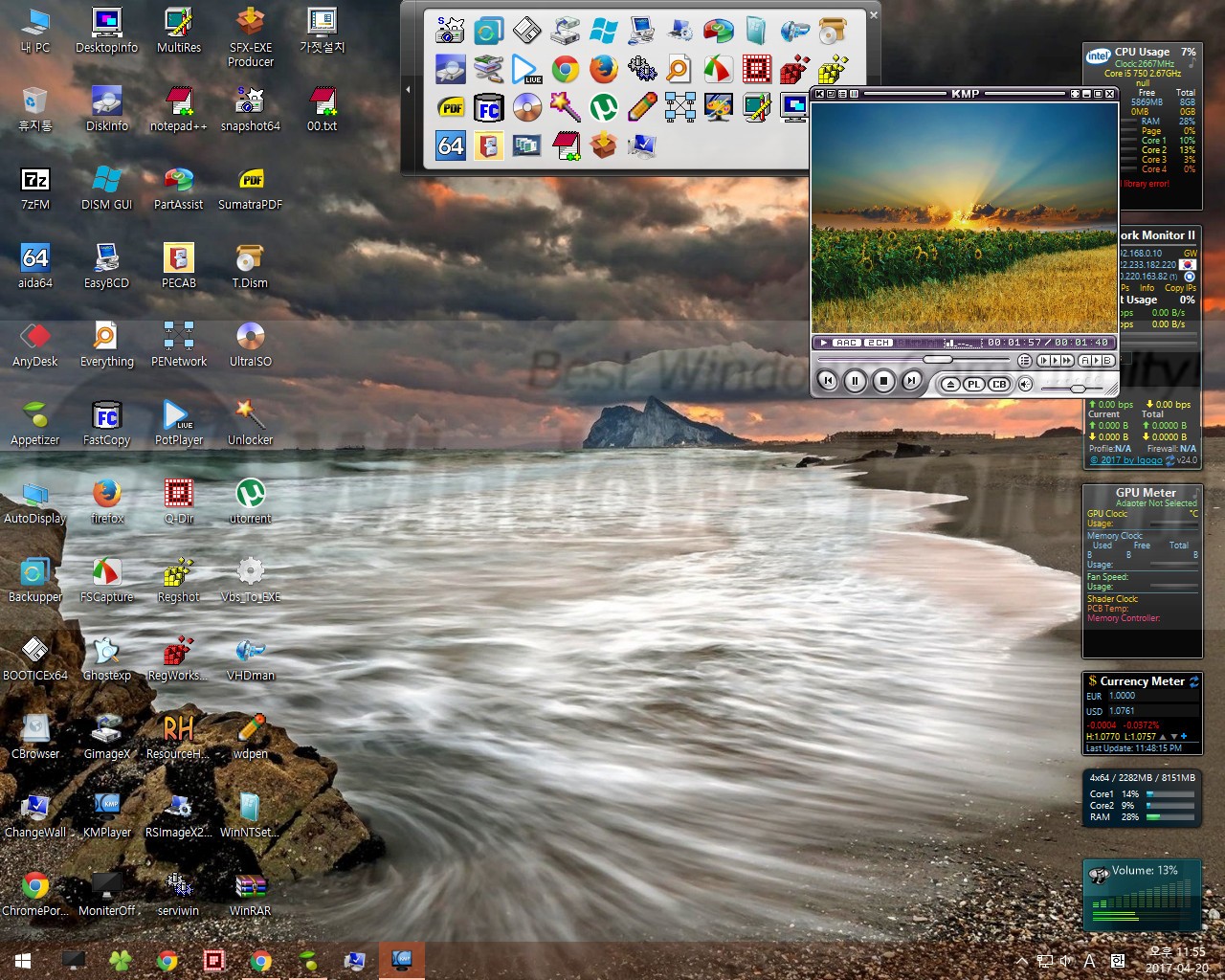Image resolution: width=1225 pixels, height=980 pixels.
Task: Select the PartAssist desktop icon
Action: pyautogui.click(x=178, y=188)
